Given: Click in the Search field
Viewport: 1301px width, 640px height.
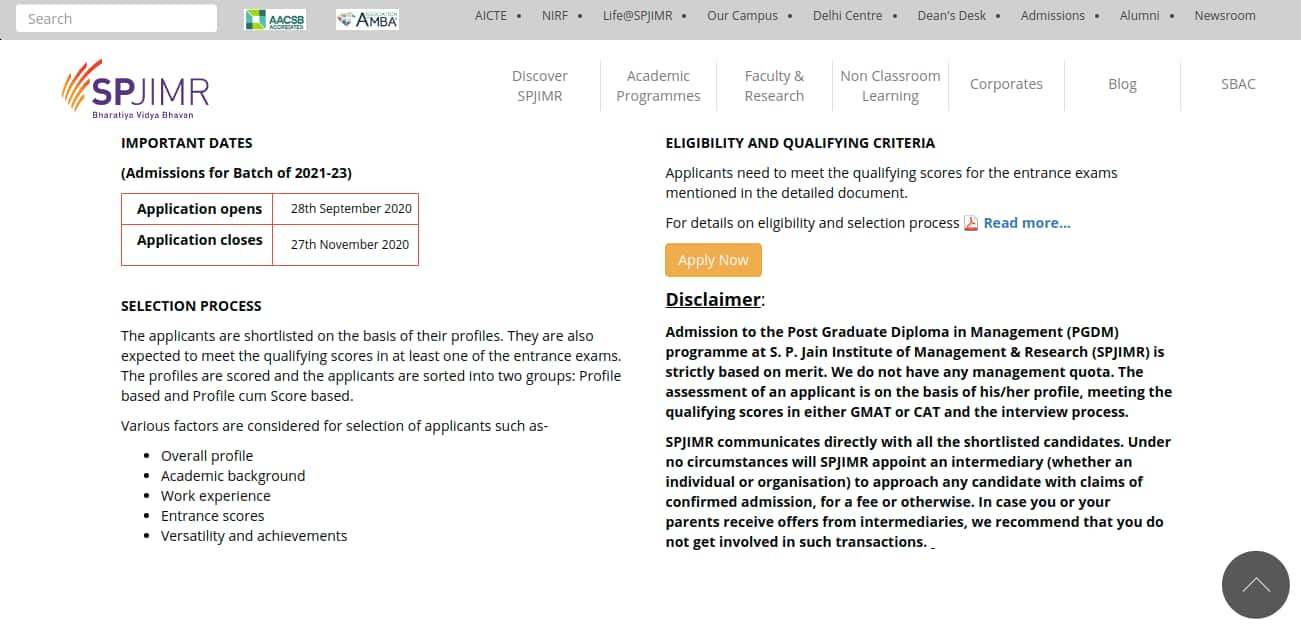Looking at the screenshot, I should click(x=116, y=19).
